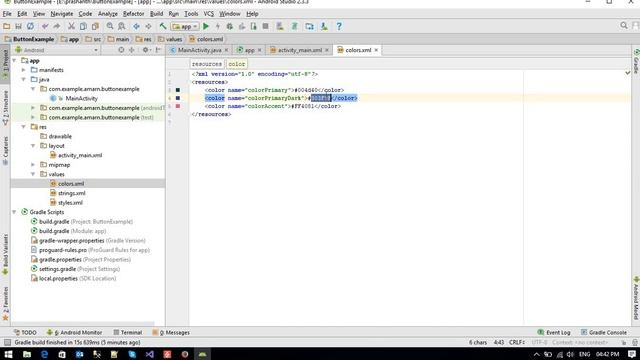The width and height of the screenshot is (640, 360).
Task: Click the CRLF line separator status item
Action: click(517, 342)
